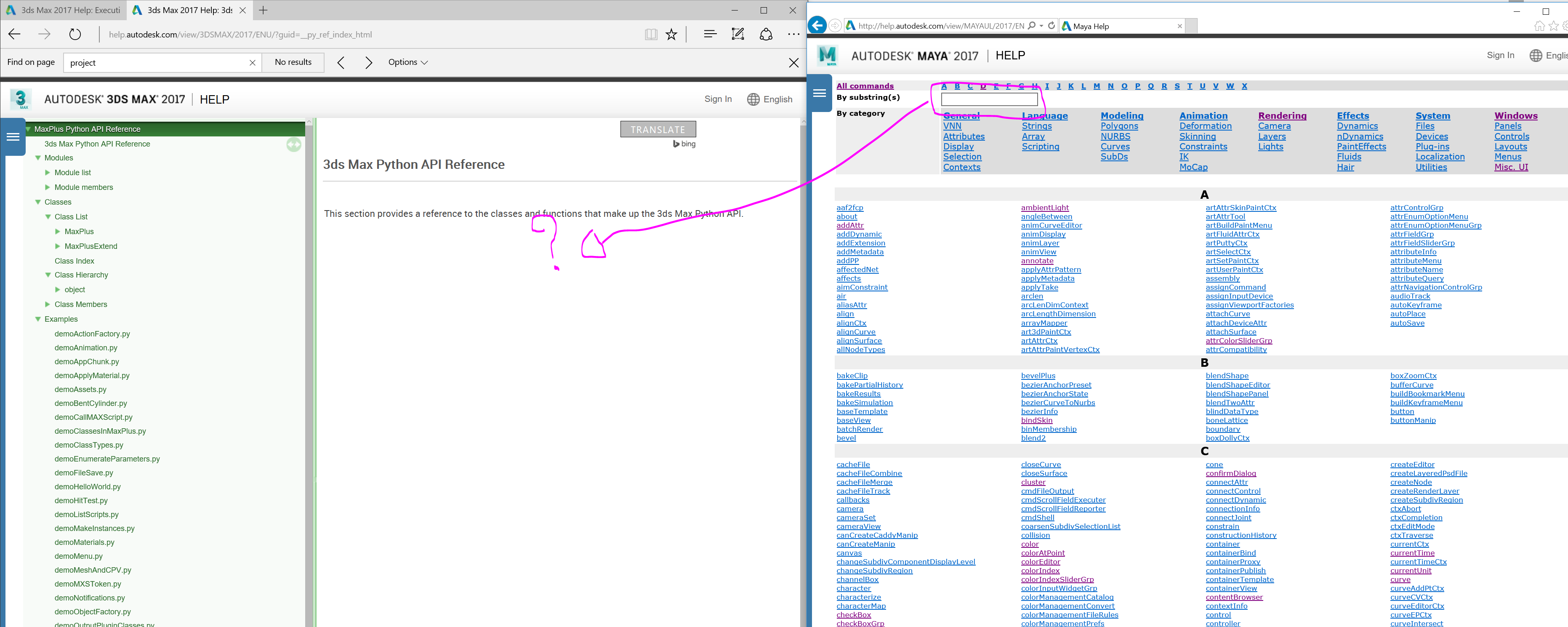This screenshot has height=627, width=1568.
Task: Click the English globe language icon
Action: pos(753,99)
